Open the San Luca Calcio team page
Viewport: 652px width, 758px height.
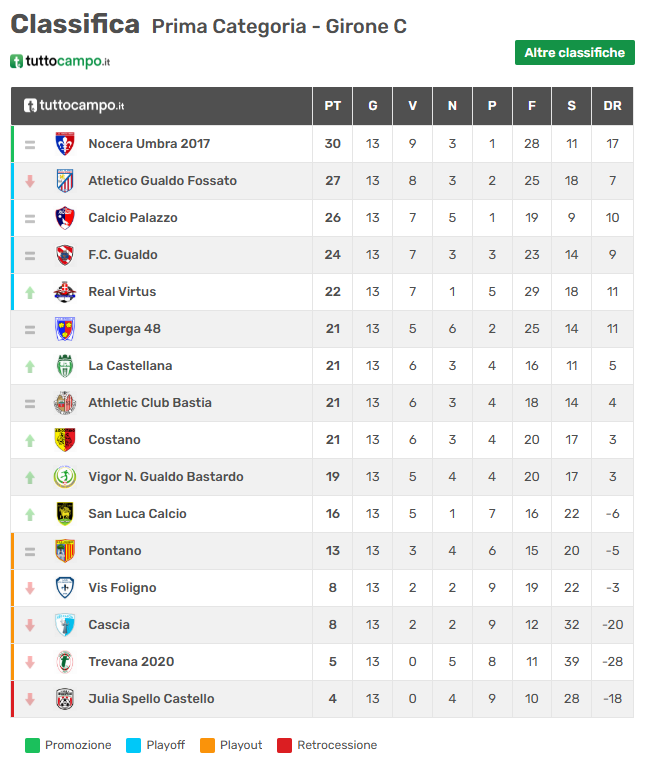point(137,514)
